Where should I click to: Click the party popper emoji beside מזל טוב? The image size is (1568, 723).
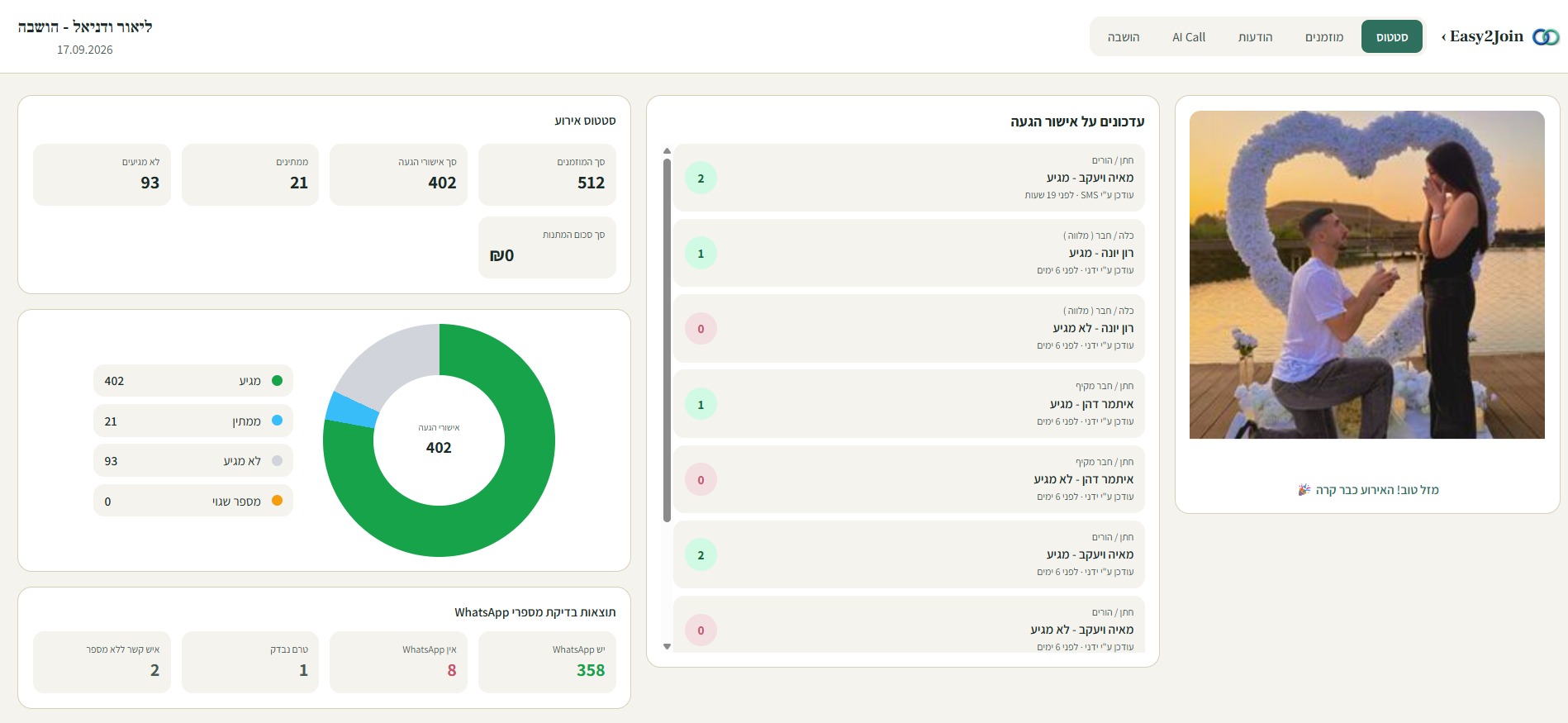coord(1304,490)
